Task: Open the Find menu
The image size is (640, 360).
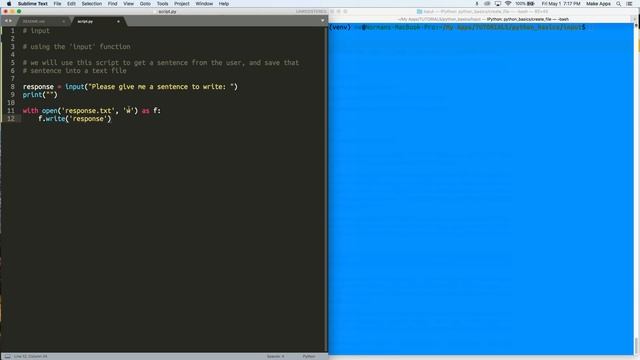Action: click(x=112, y=4)
